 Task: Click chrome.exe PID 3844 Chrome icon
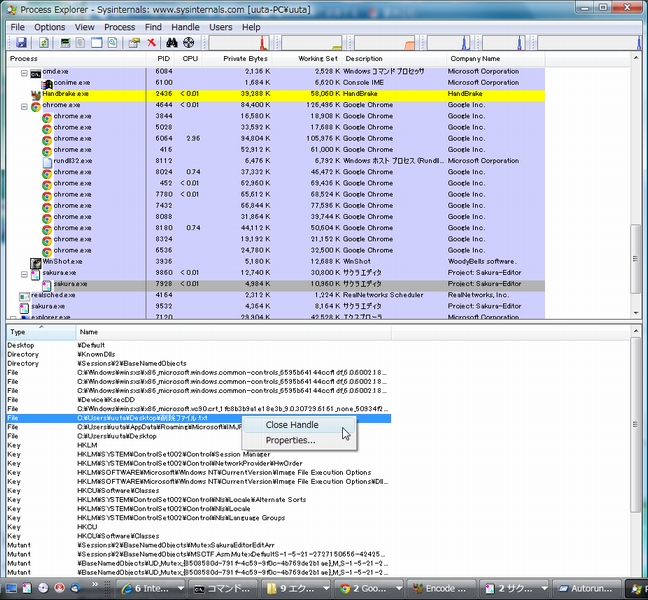pyautogui.click(x=47, y=118)
